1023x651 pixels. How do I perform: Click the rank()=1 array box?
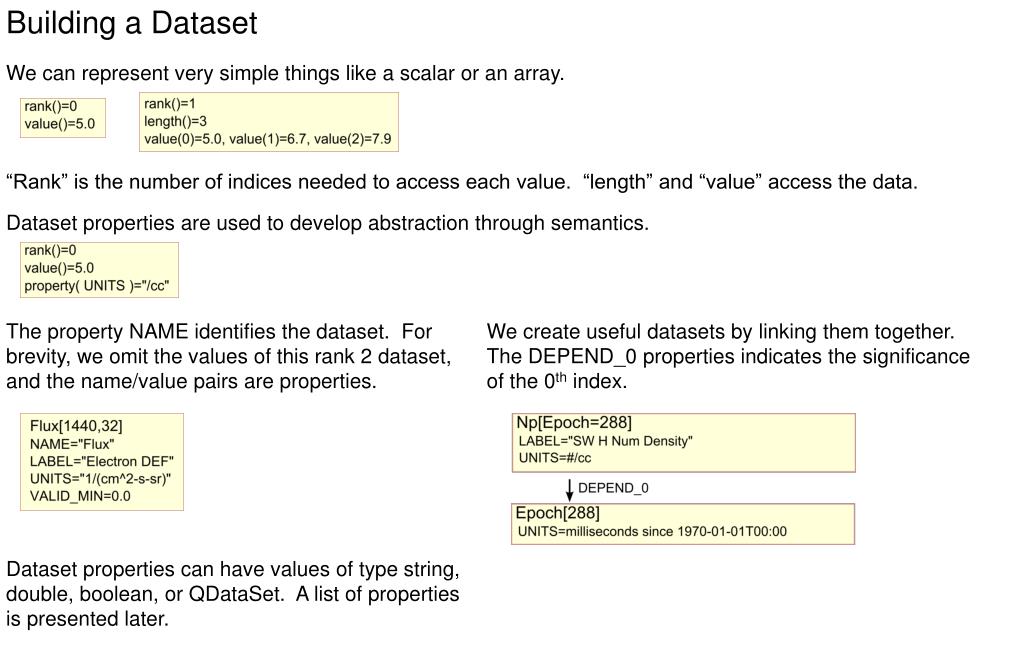pyautogui.click(x=269, y=122)
